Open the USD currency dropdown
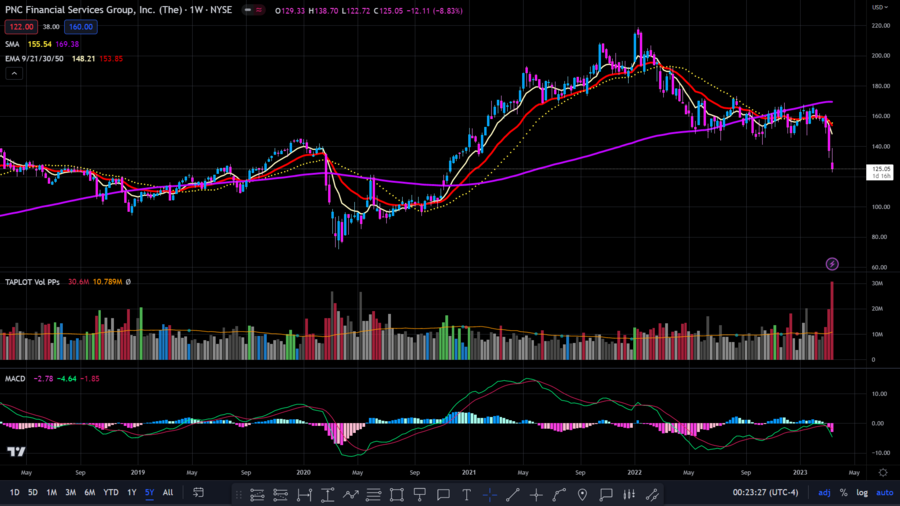Image resolution: width=900 pixels, height=506 pixels. (x=880, y=7)
